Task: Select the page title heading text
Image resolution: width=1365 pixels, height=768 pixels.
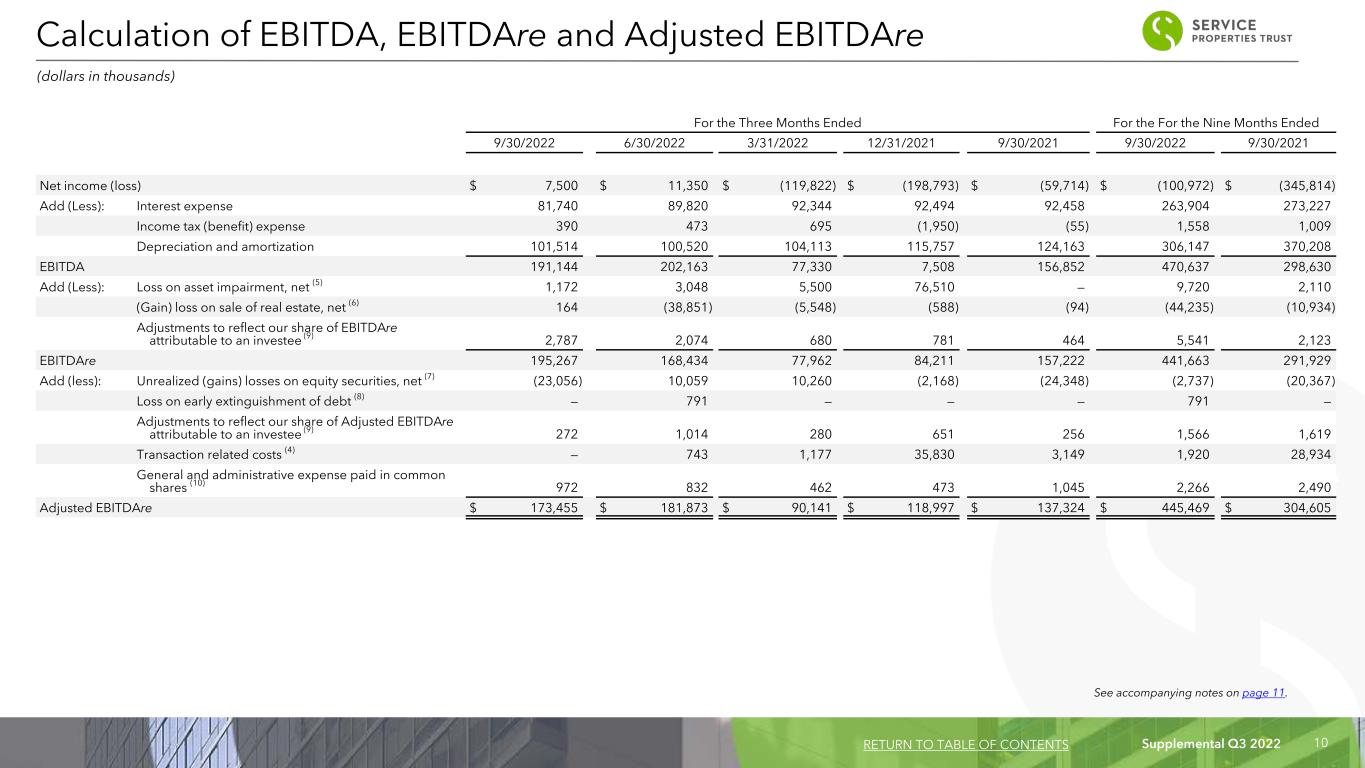Action: 479,34
